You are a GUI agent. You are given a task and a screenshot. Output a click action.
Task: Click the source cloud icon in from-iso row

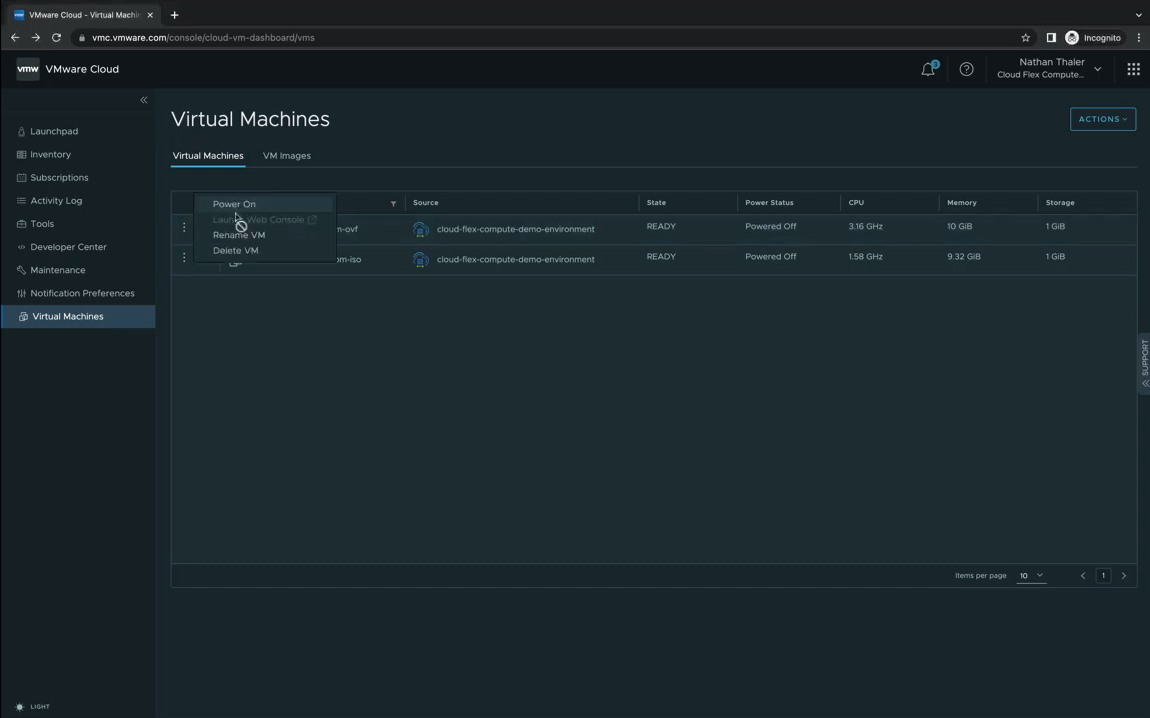tap(421, 260)
